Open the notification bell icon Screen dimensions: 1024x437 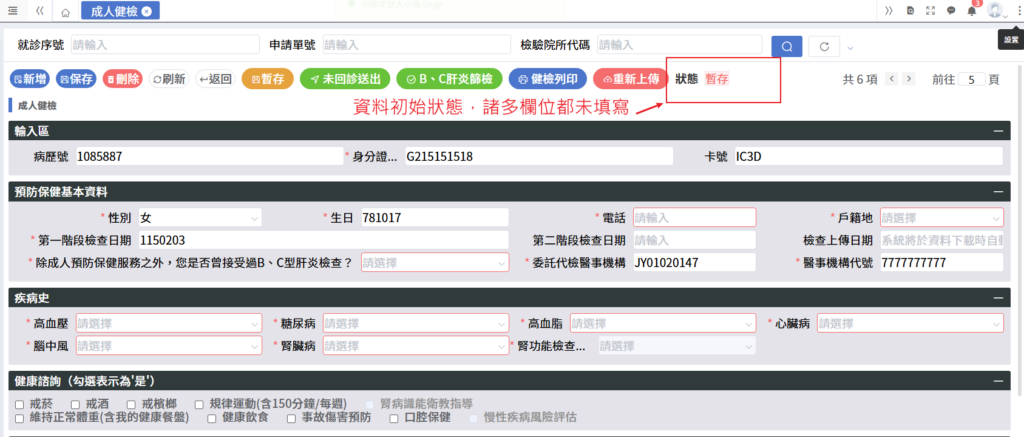coord(972,11)
